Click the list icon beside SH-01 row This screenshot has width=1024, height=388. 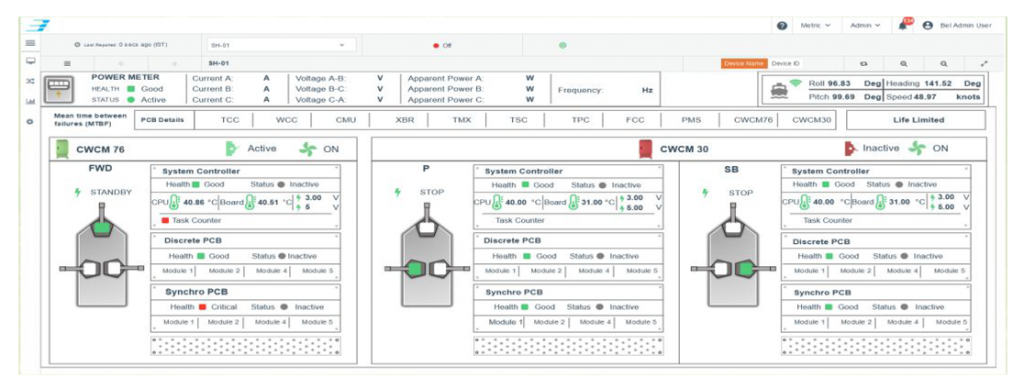(67, 63)
